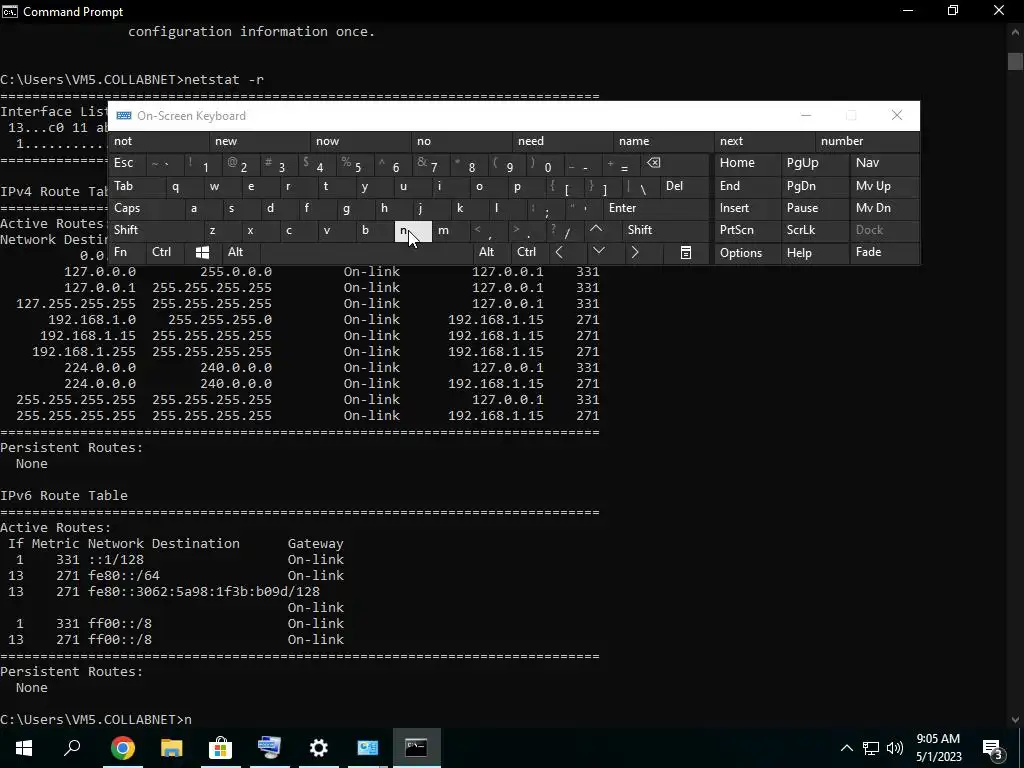Open File Explorer from taskbar
Image resolution: width=1024 pixels, height=768 pixels.
click(172, 747)
